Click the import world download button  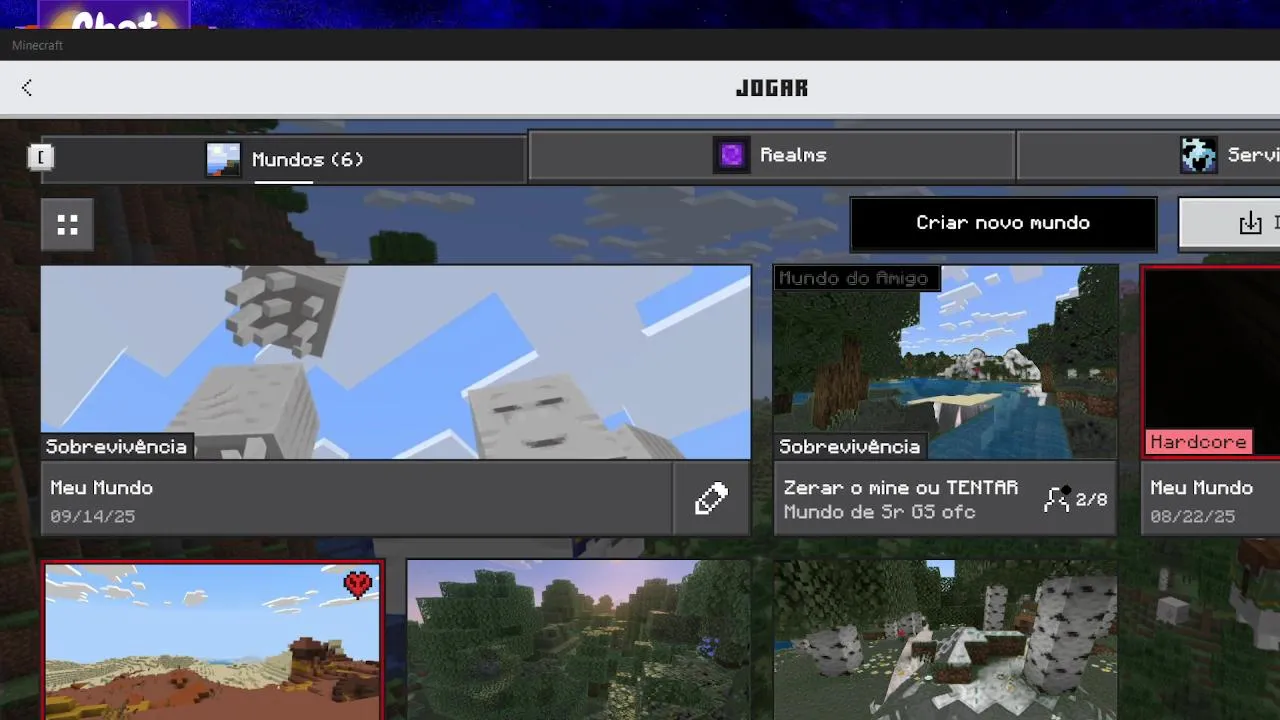1230,223
